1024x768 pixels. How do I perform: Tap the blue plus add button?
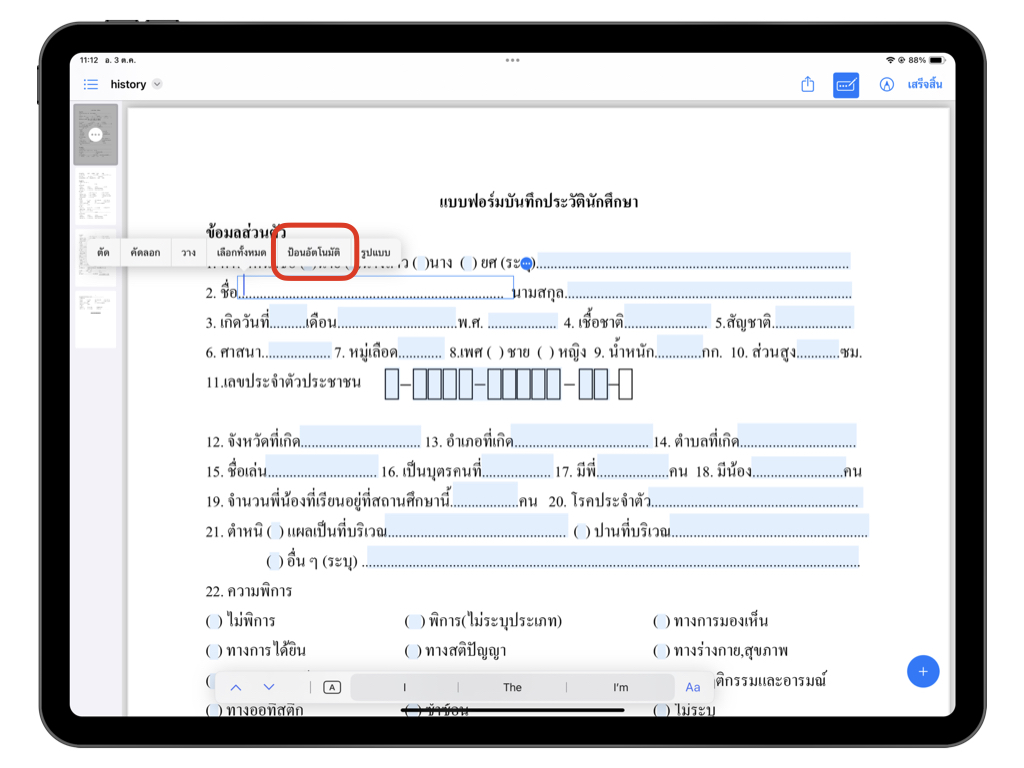[922, 672]
